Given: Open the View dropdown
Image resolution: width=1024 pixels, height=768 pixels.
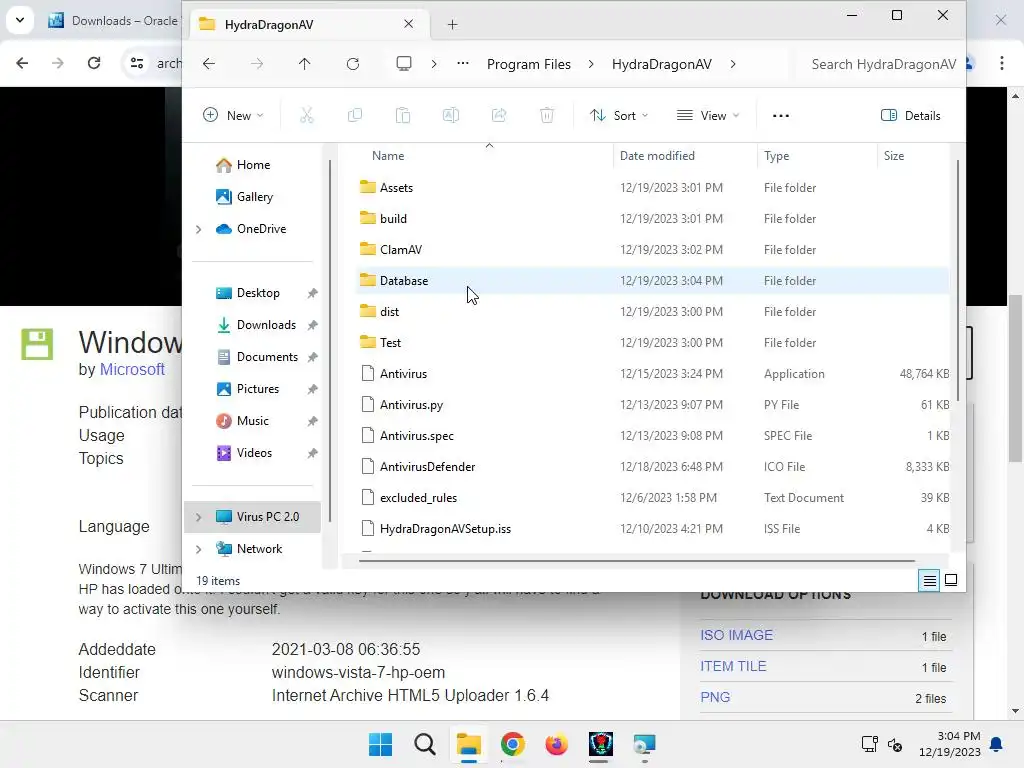Looking at the screenshot, I should click(x=708, y=116).
